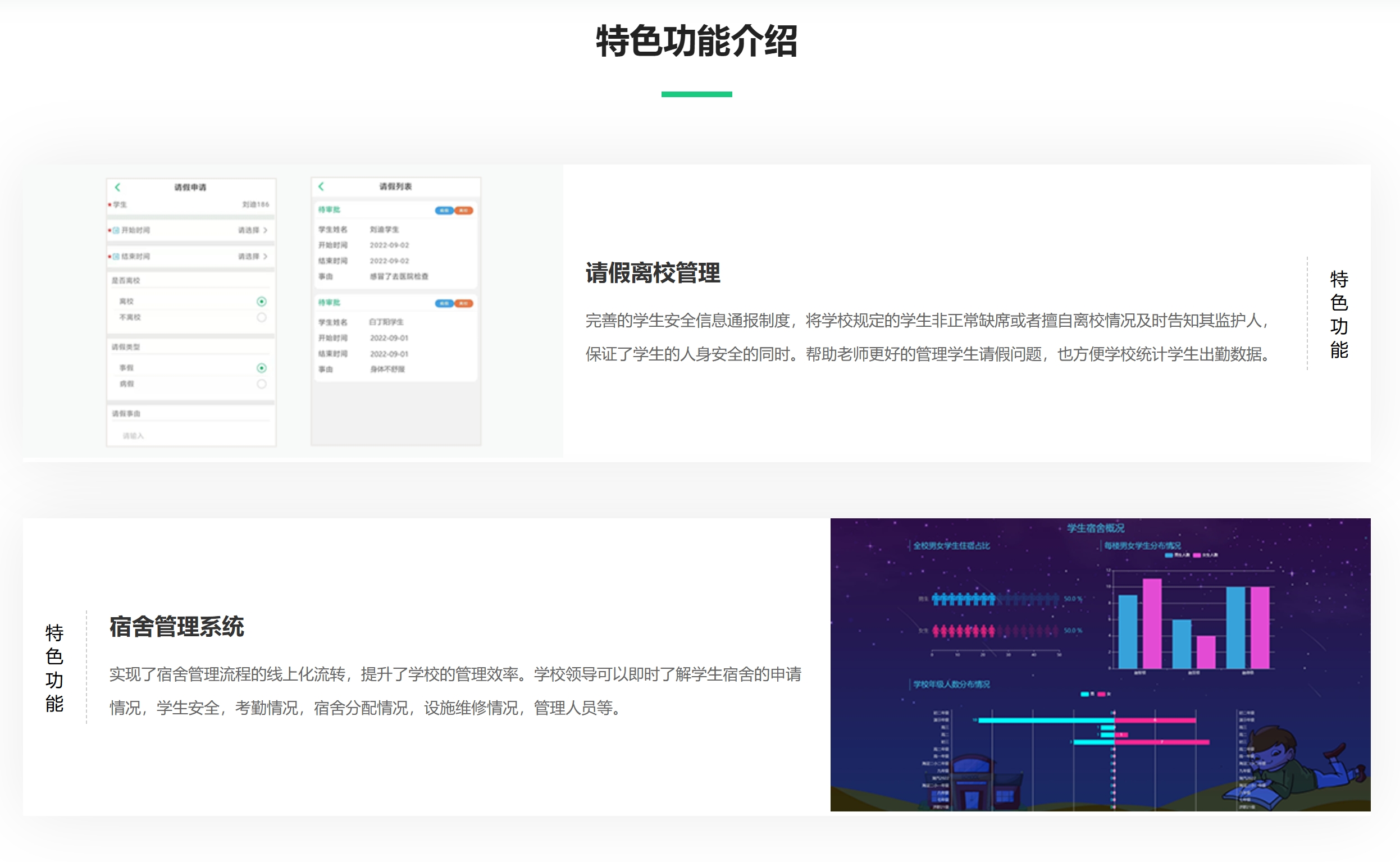Click back arrow on 请假列表 screen
The width and height of the screenshot is (1400, 862).
[321, 186]
